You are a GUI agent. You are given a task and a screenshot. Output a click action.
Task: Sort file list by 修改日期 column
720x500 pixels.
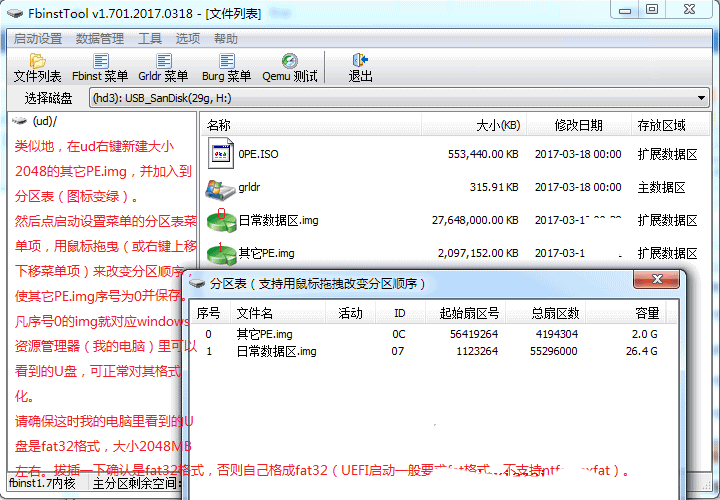[579, 125]
